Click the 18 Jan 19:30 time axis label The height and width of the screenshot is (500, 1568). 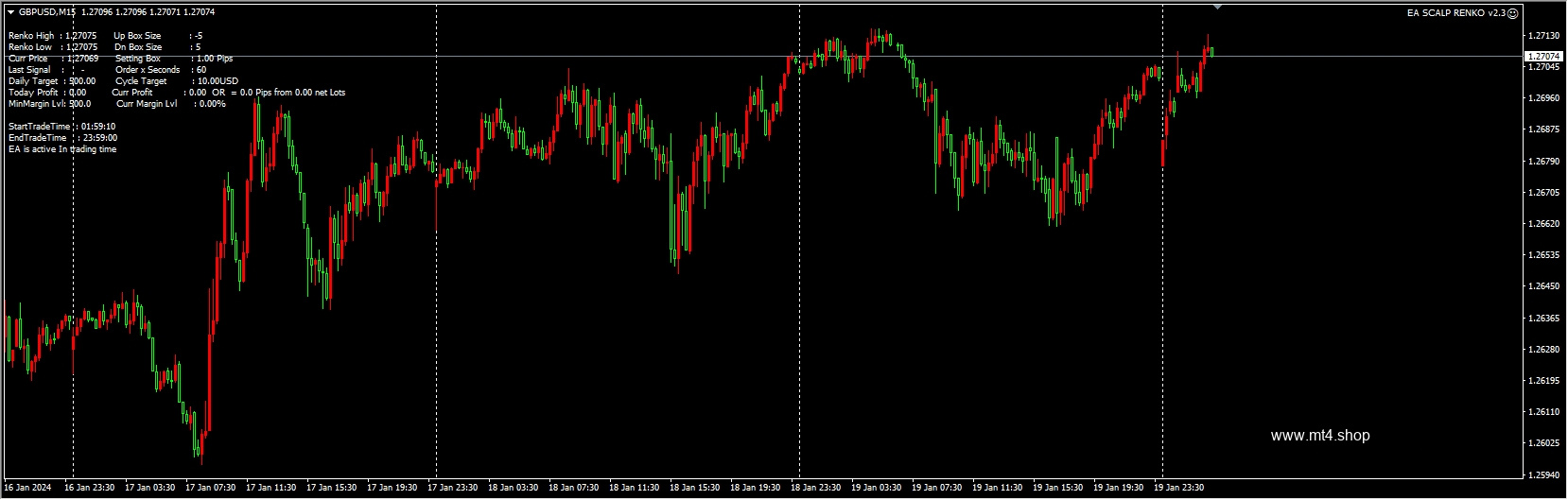coord(755,488)
